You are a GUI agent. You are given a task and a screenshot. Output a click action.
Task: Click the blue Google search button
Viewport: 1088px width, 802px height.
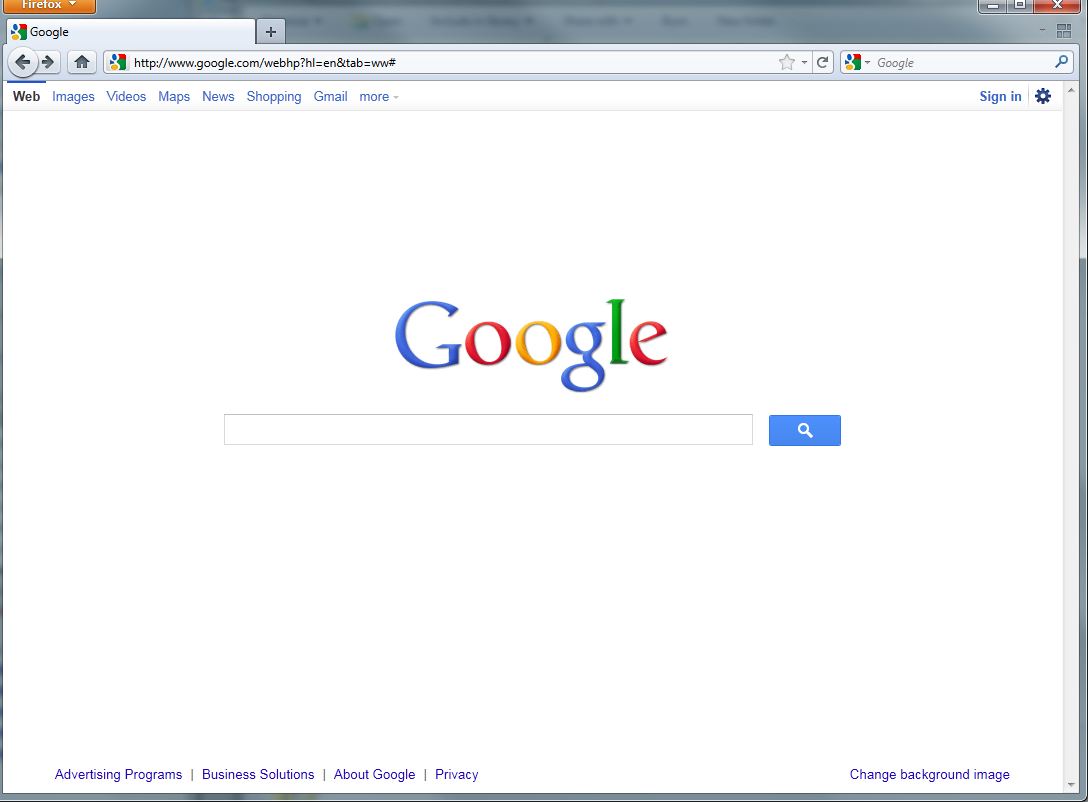pyautogui.click(x=804, y=430)
